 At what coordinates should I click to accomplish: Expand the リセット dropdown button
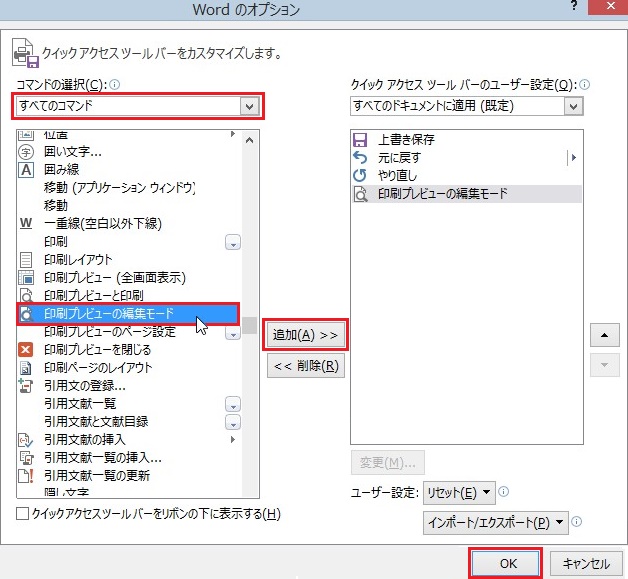click(458, 492)
